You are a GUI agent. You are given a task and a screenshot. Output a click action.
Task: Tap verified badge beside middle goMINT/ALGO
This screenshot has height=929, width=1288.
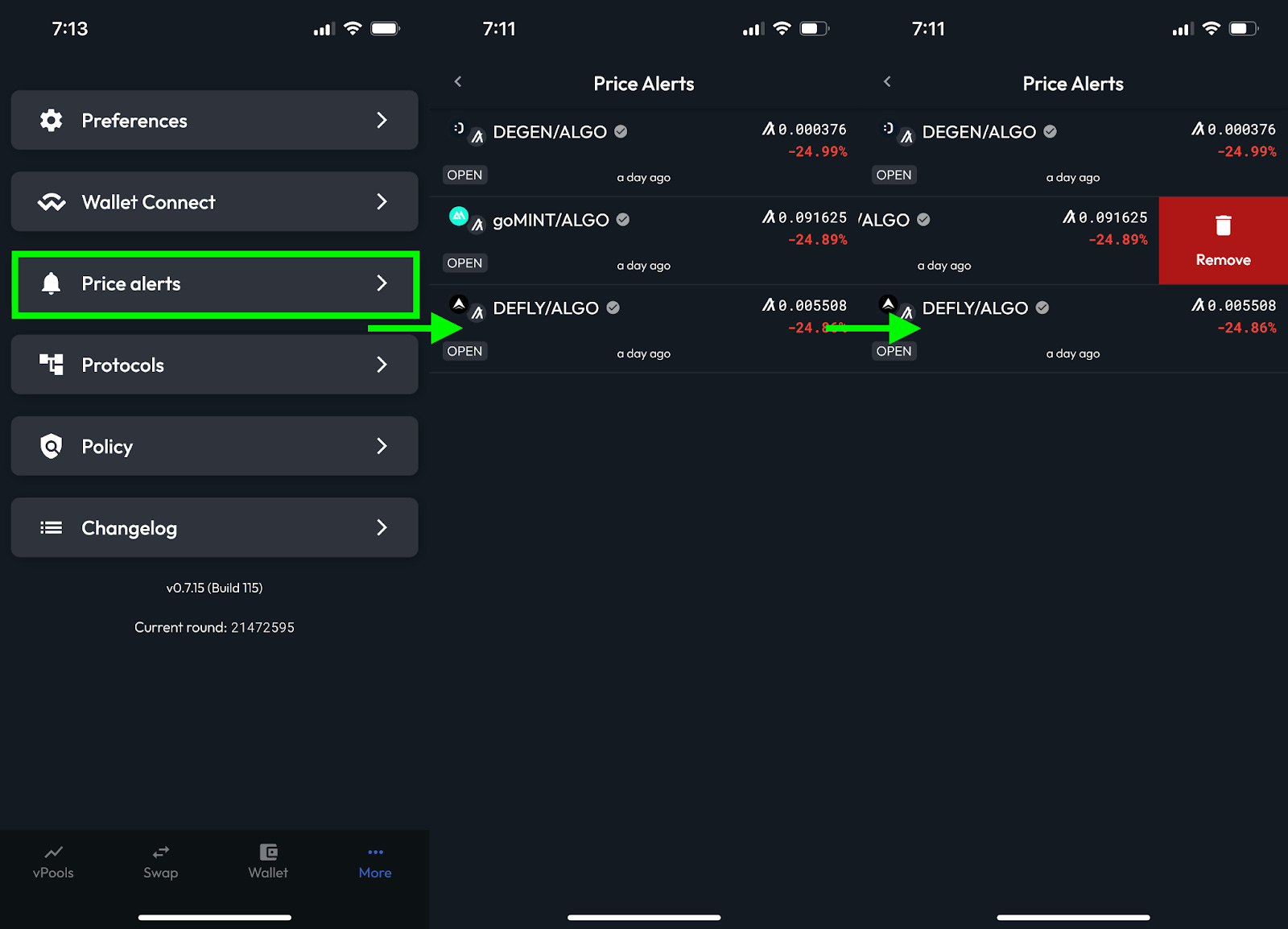click(623, 219)
